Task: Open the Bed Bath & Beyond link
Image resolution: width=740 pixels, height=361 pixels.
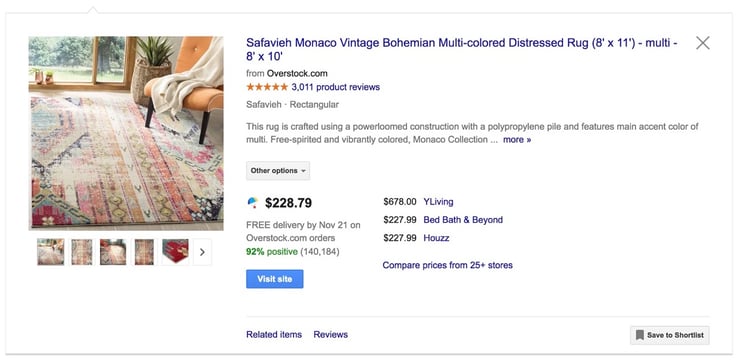Action: (463, 220)
